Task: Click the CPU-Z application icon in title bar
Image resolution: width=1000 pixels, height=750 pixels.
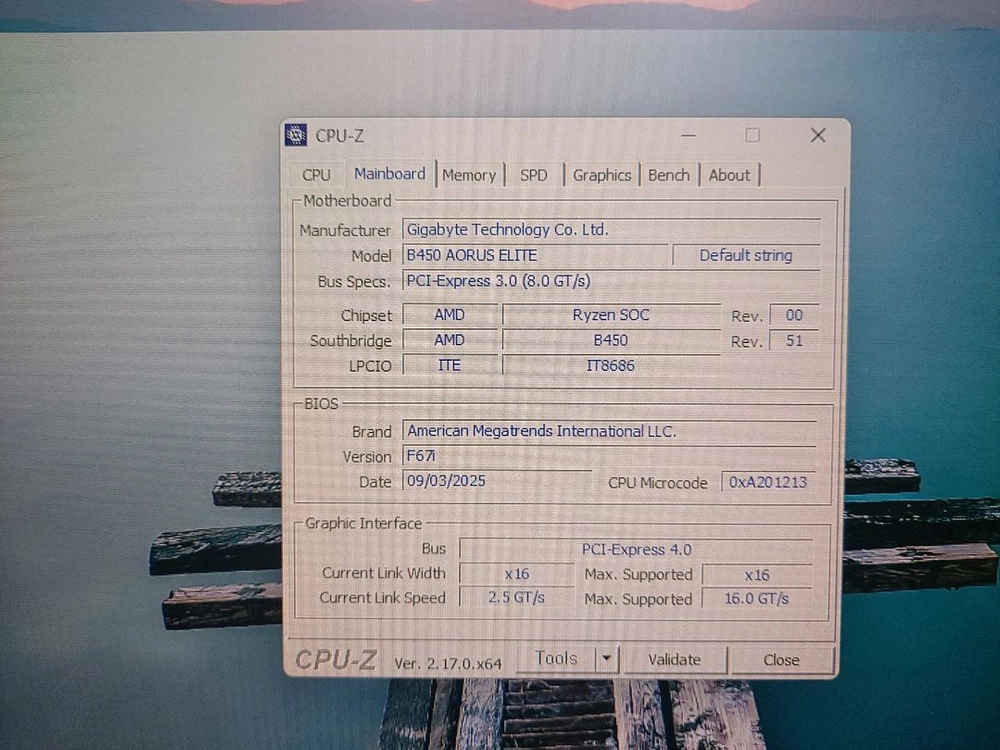Action: (296, 135)
